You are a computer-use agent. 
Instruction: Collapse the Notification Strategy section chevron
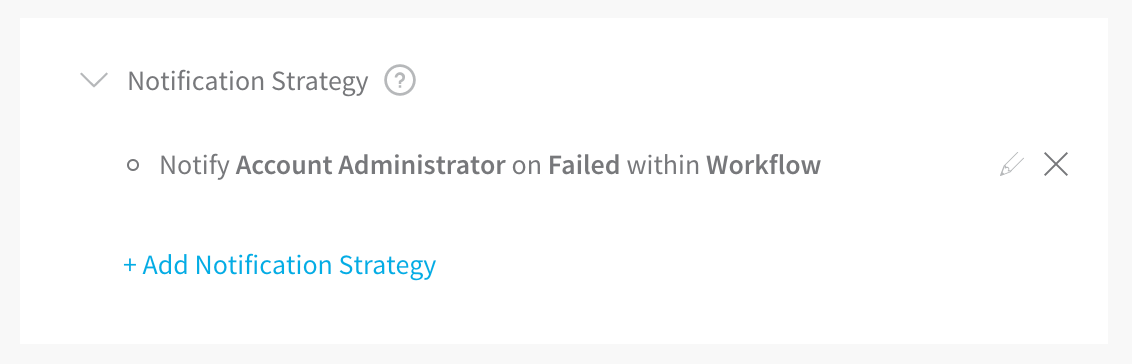pyautogui.click(x=94, y=80)
